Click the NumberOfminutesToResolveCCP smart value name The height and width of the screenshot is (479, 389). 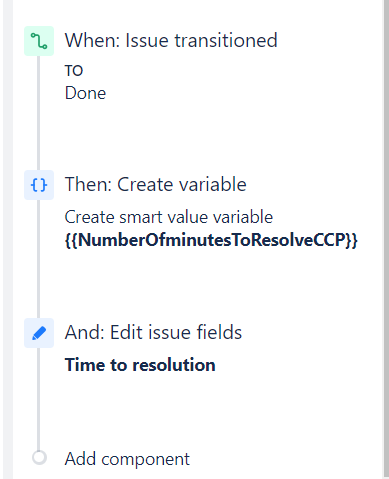[x=211, y=240]
